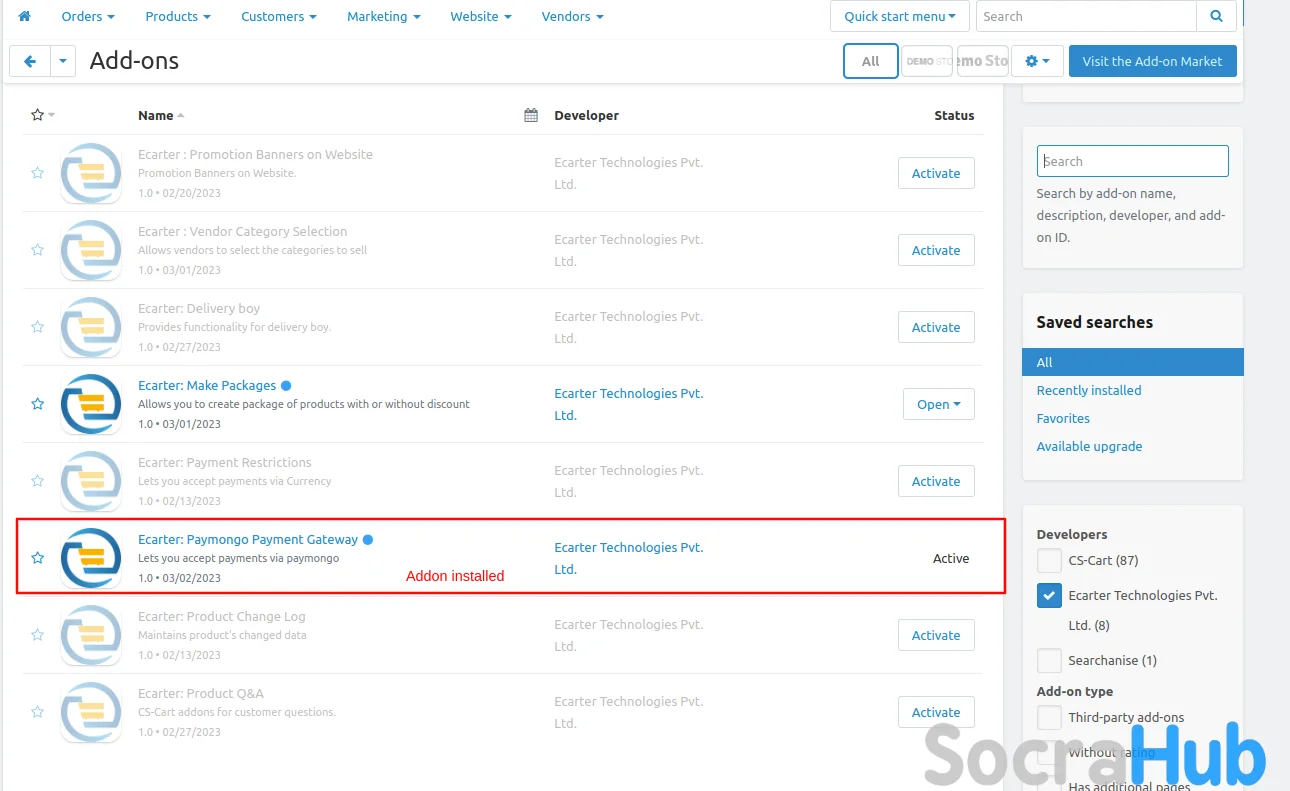Screen dimensions: 1290x791
Task: Expand the Marketing menu
Action: click(x=384, y=16)
